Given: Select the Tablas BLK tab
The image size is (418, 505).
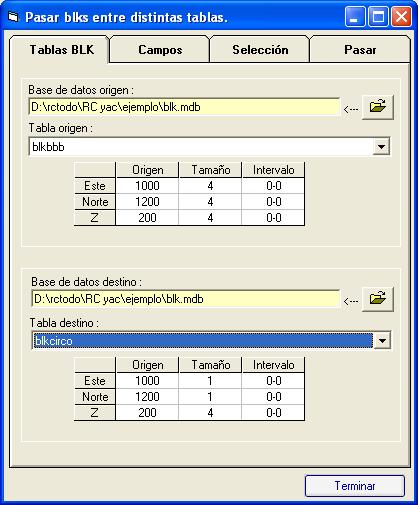Looking at the screenshot, I should (62, 50).
